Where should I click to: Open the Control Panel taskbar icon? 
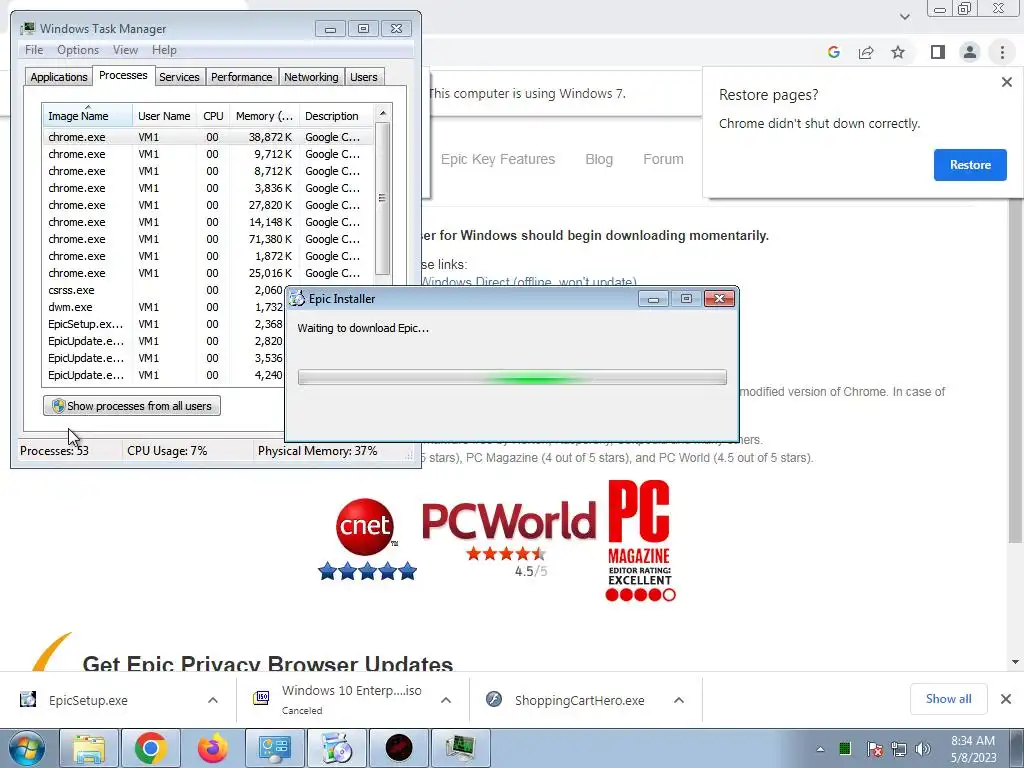pos(274,748)
